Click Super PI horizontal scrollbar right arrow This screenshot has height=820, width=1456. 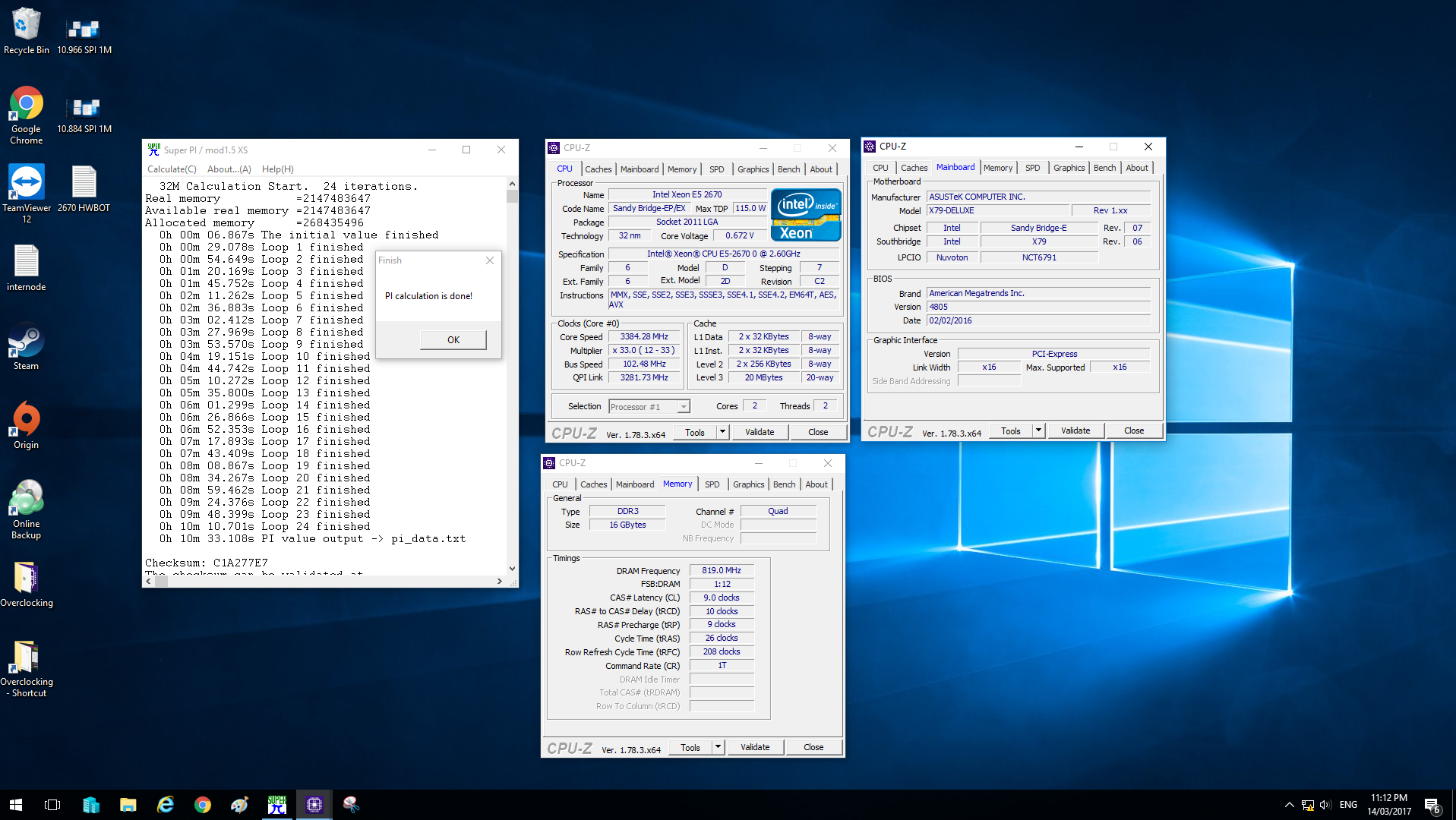coord(499,581)
